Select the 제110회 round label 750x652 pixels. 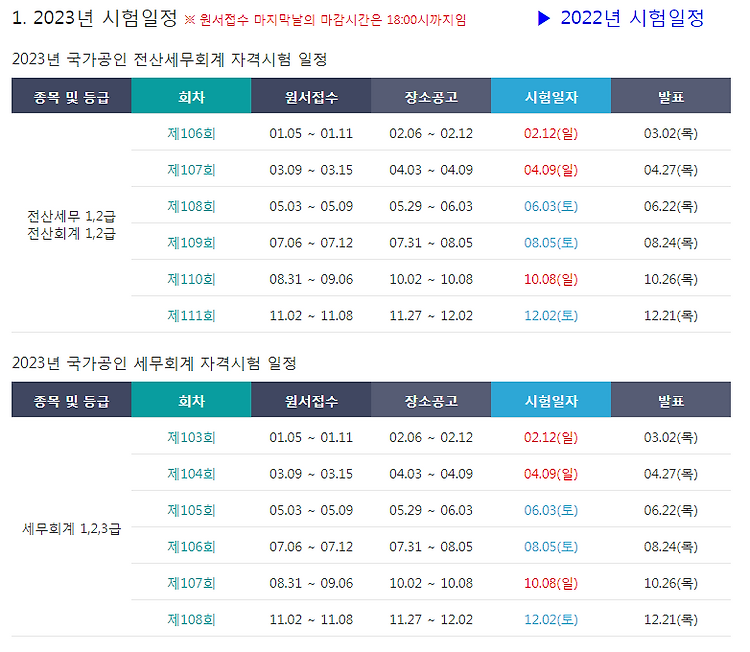pos(191,279)
